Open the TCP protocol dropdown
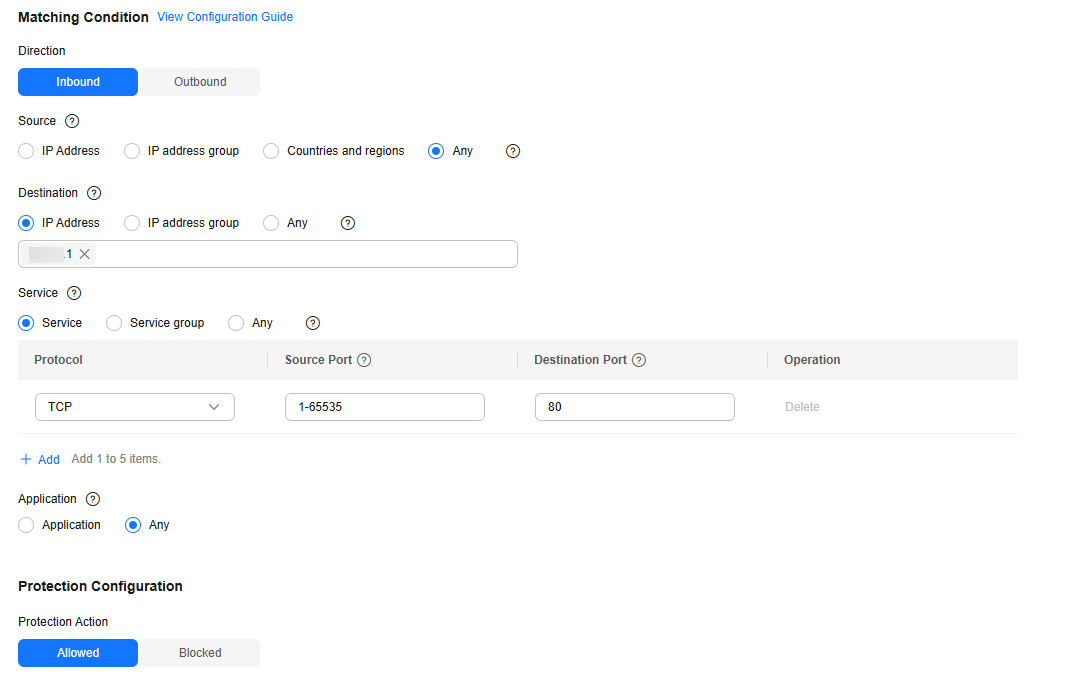 [134, 407]
